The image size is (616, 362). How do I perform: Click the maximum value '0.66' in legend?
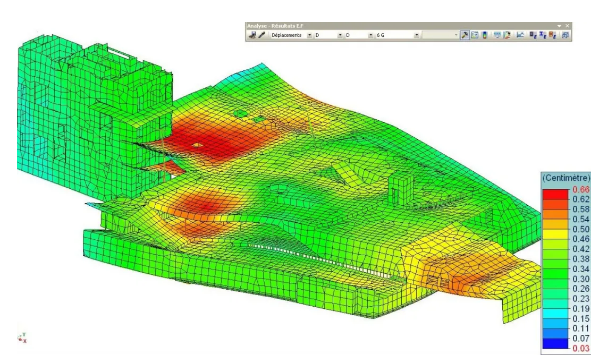[x=581, y=189]
